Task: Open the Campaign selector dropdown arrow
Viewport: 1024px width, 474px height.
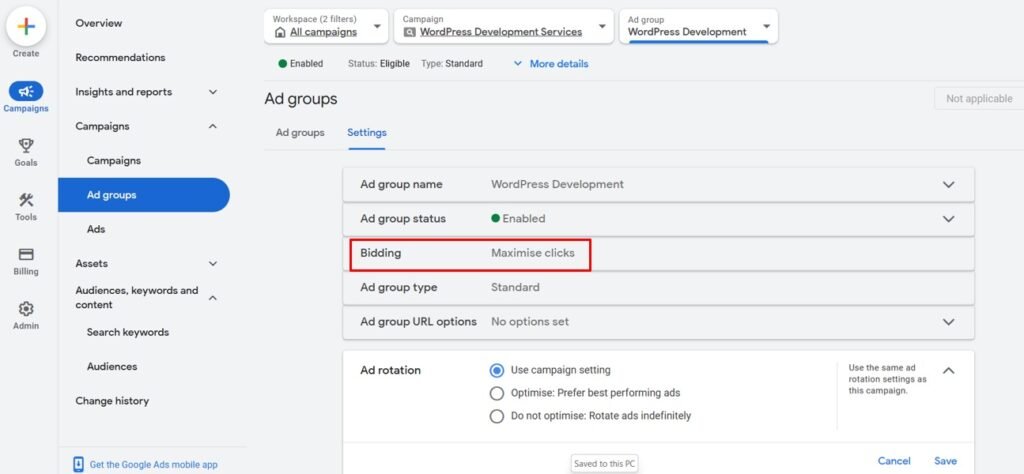Action: [x=601, y=27]
